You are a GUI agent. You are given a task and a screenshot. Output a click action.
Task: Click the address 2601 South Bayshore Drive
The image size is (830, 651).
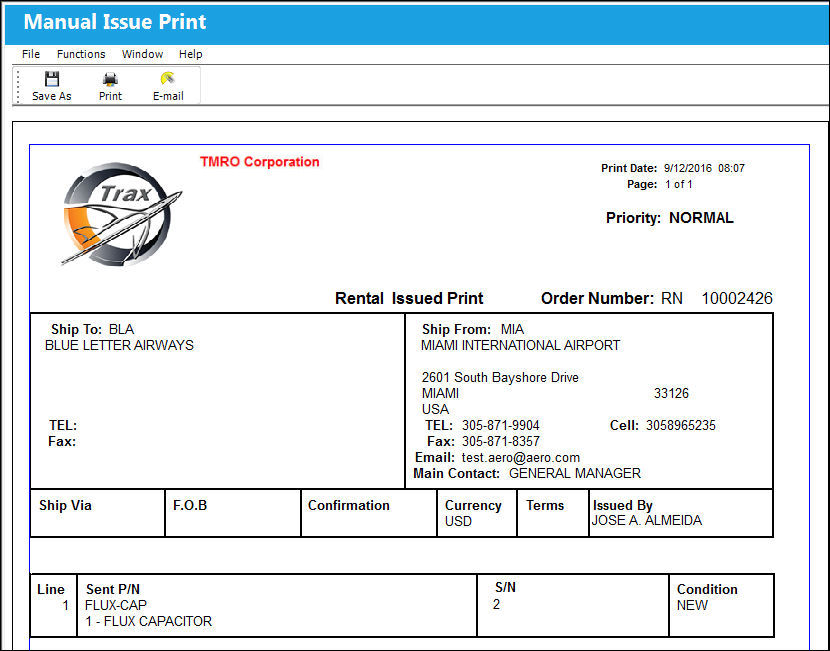click(x=500, y=377)
